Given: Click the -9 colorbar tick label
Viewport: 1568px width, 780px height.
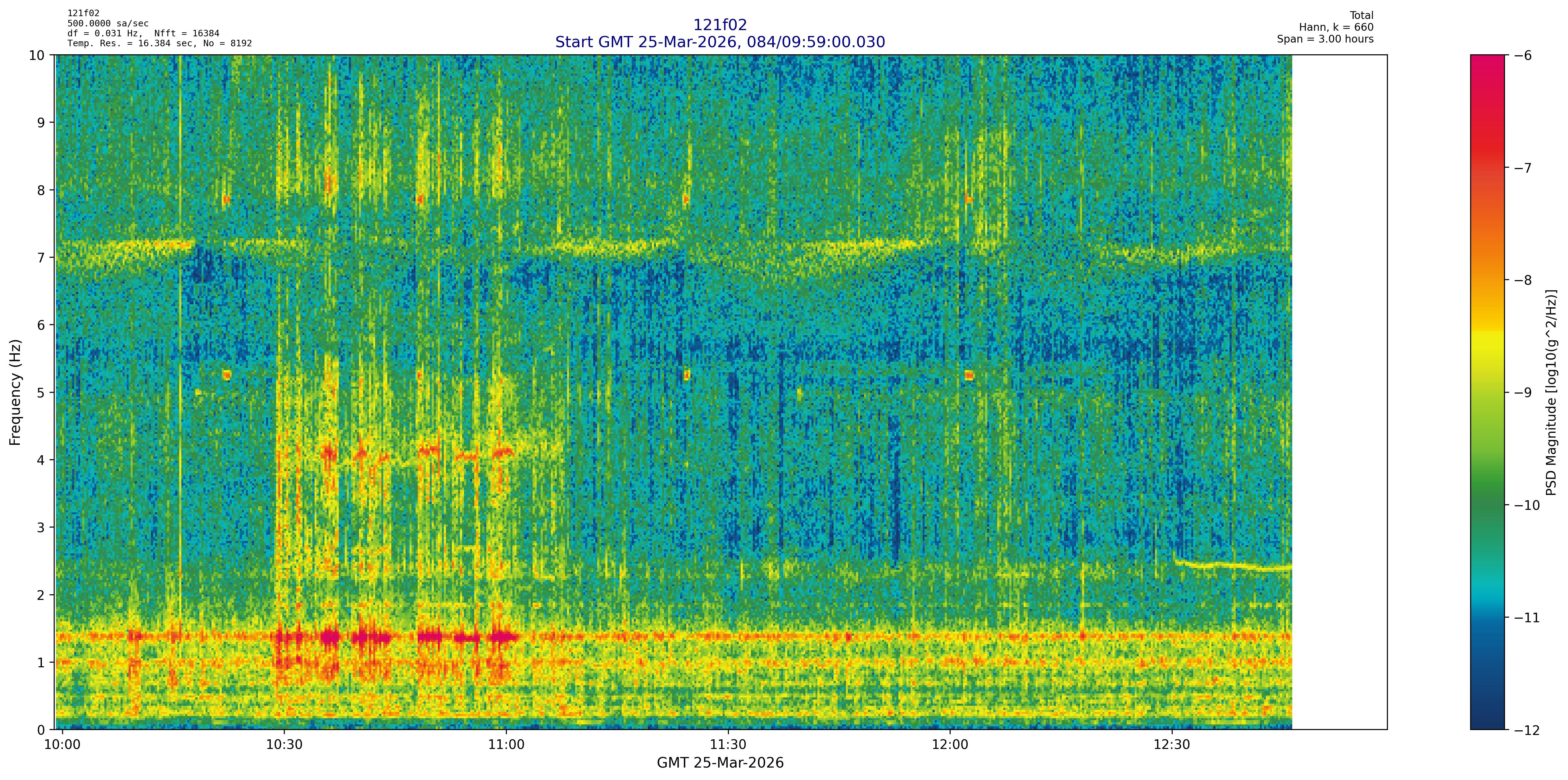Looking at the screenshot, I should coord(1522,392).
